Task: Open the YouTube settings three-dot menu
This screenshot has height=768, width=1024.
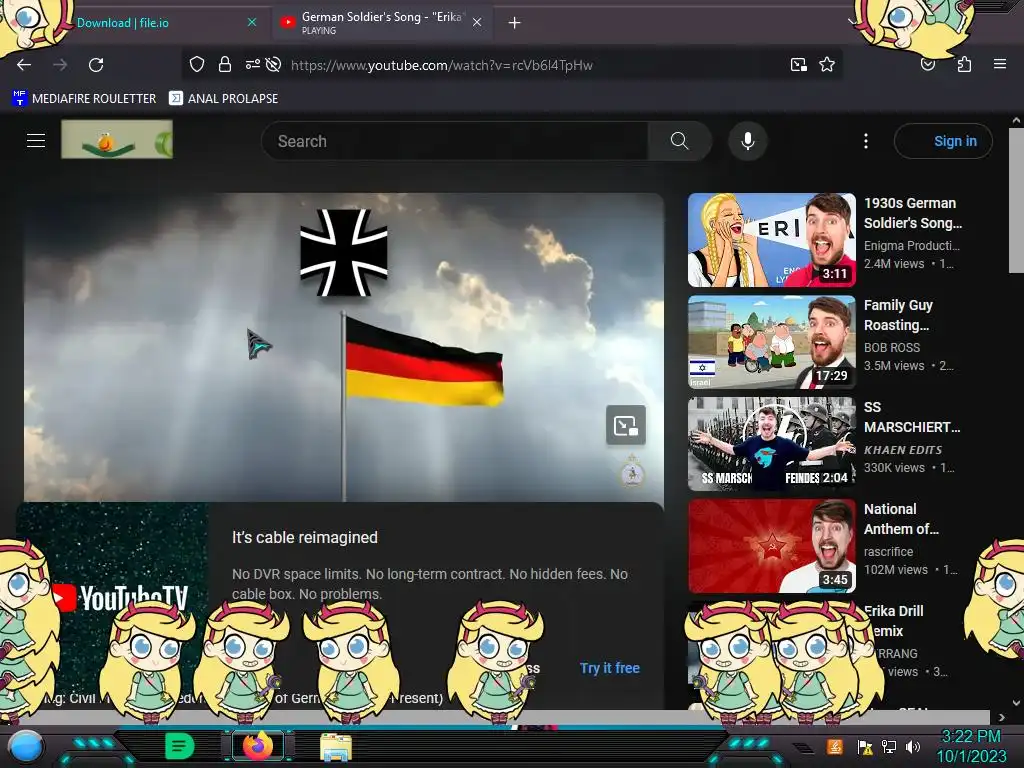Action: point(866,141)
